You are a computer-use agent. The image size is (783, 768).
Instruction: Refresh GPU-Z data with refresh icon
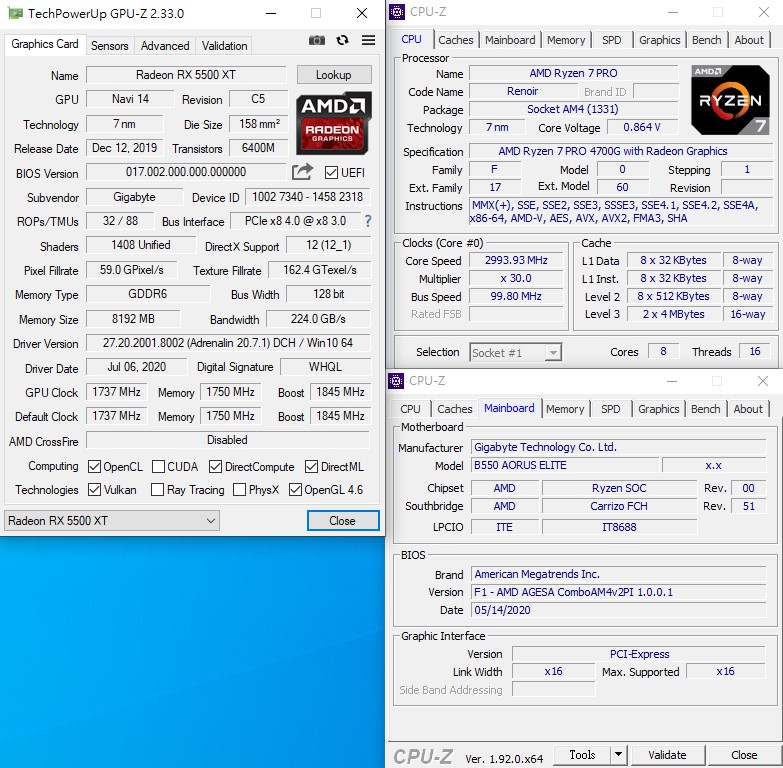pos(343,40)
